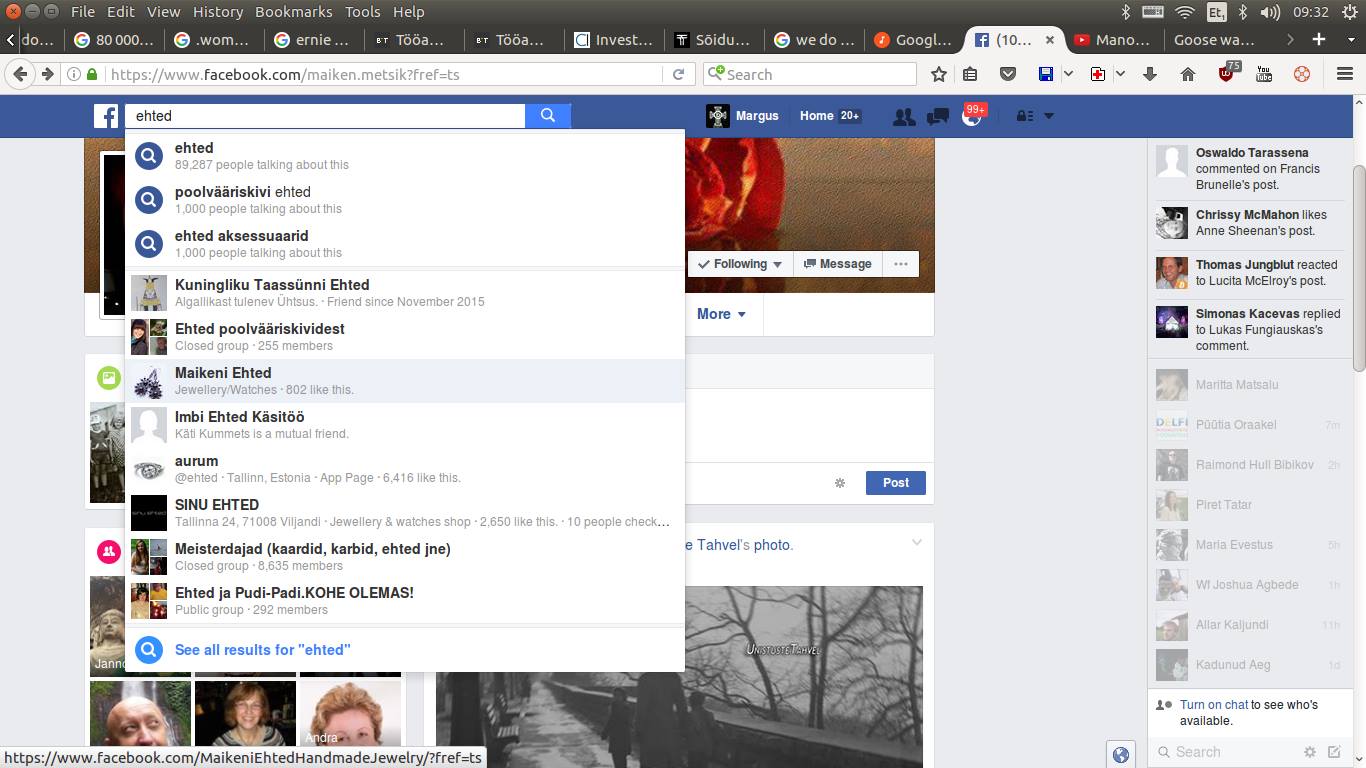Switch to the Invest... tab
The image size is (1366, 768).
(x=613, y=40)
